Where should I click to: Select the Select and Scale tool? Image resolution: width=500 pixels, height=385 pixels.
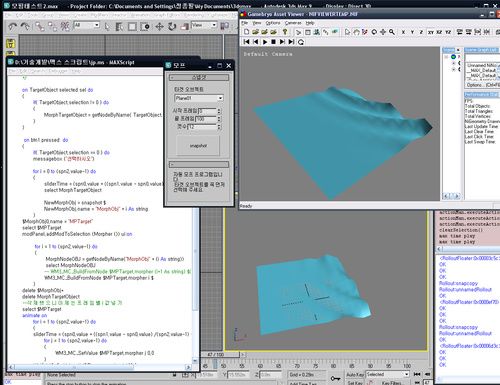184,26
